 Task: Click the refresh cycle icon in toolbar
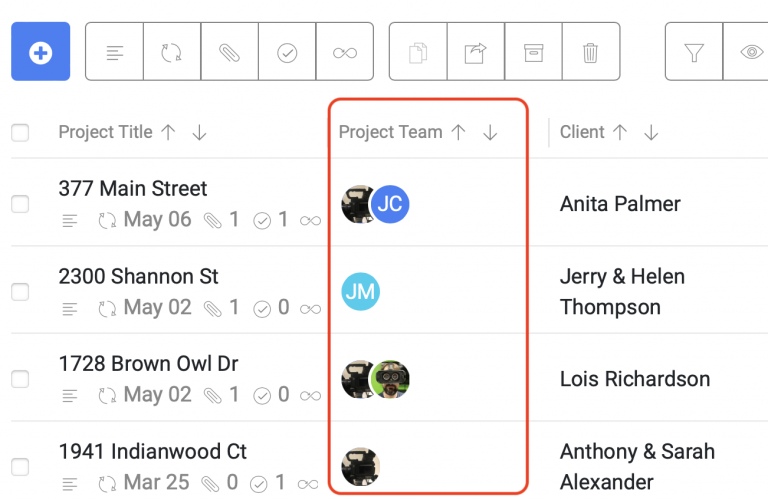(x=172, y=52)
